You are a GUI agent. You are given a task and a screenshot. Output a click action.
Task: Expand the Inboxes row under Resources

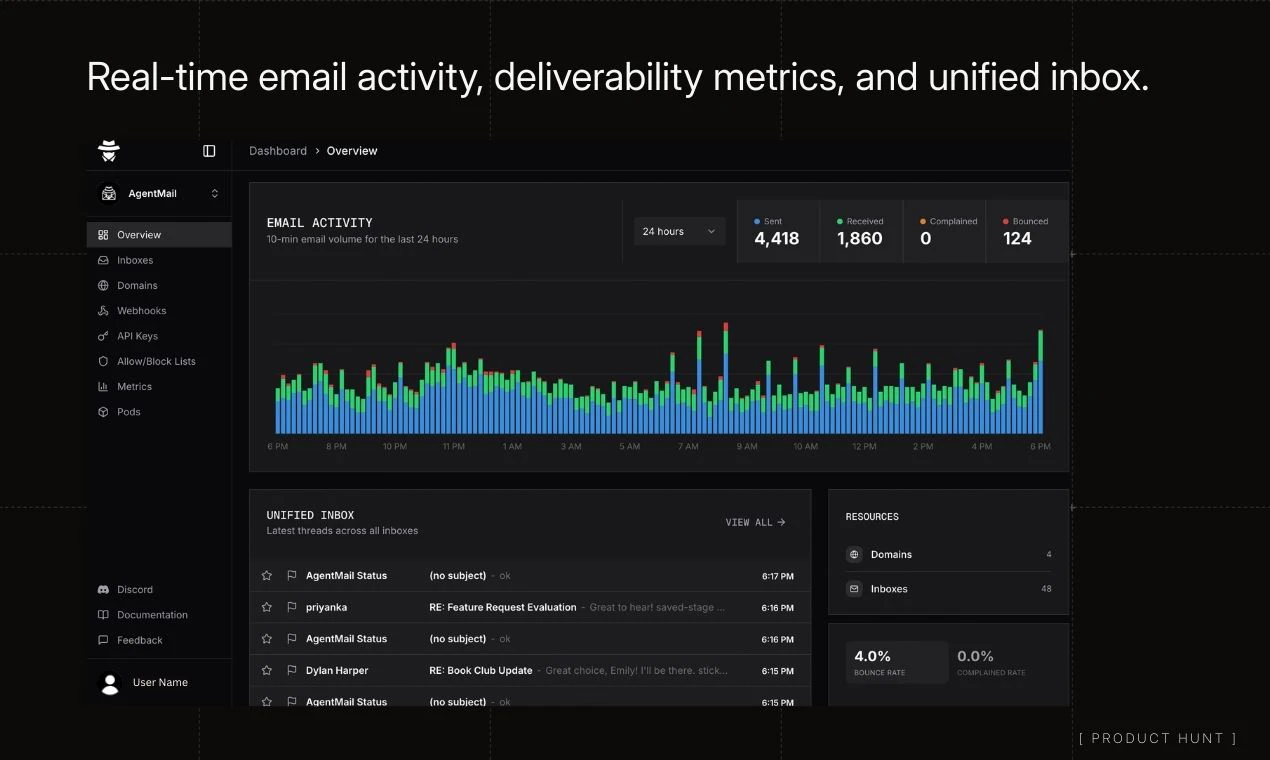pos(946,589)
